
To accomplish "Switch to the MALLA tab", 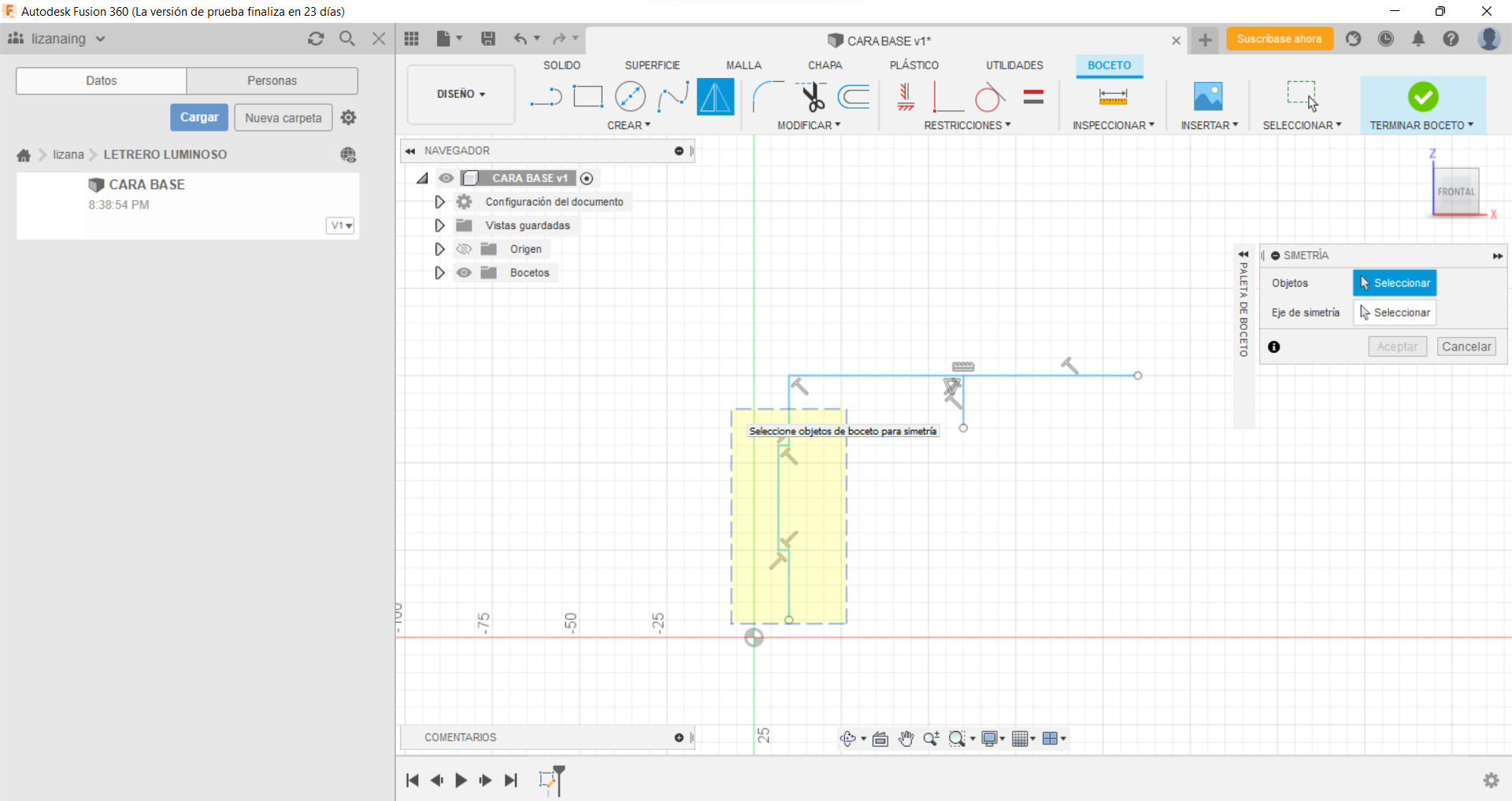I will click(x=743, y=65).
